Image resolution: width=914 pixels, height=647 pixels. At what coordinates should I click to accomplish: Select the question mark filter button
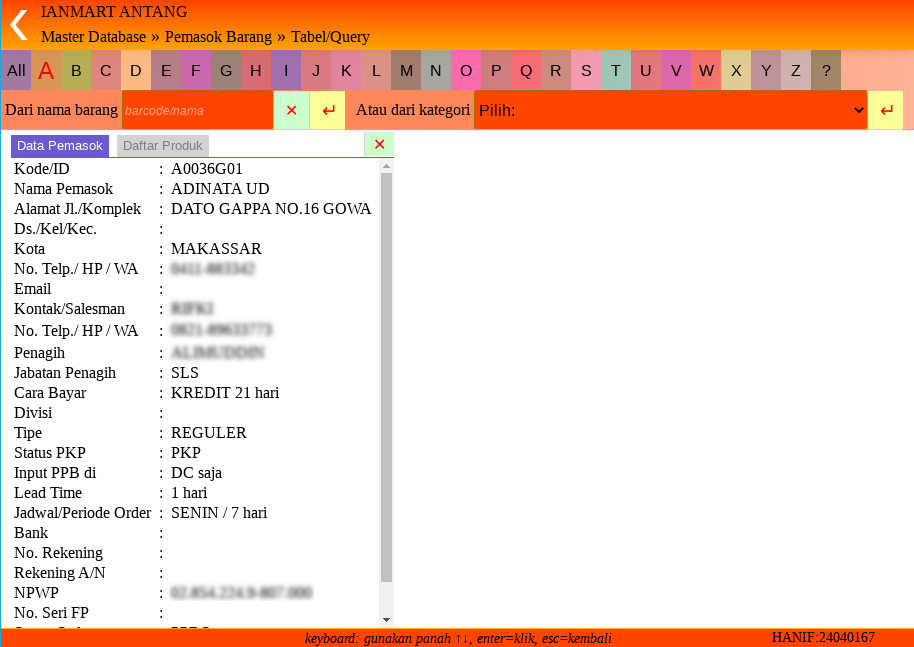[x=826, y=71]
